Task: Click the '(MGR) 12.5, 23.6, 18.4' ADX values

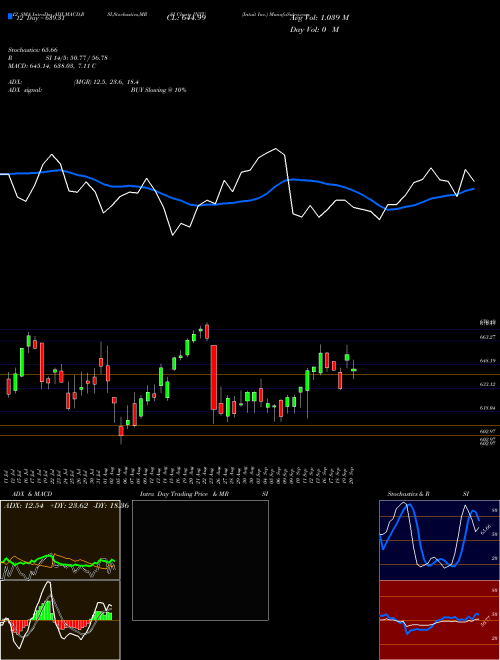Action: click(106, 82)
